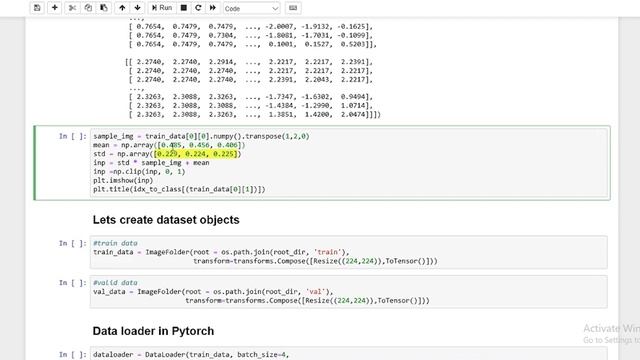Restart the kernel
This screenshot has width=640, height=360.
point(198,8)
